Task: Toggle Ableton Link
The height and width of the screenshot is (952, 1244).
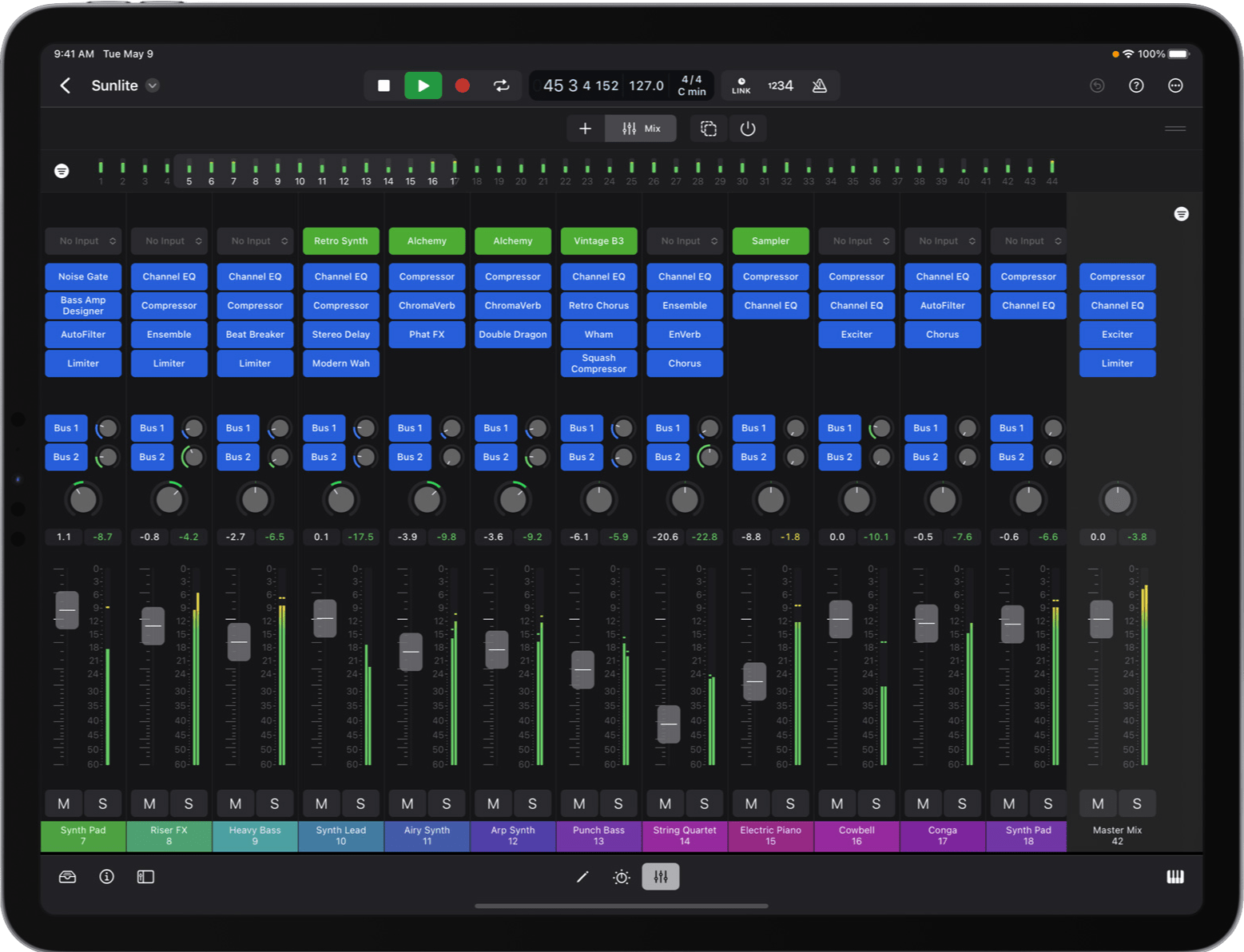Action: tap(741, 85)
